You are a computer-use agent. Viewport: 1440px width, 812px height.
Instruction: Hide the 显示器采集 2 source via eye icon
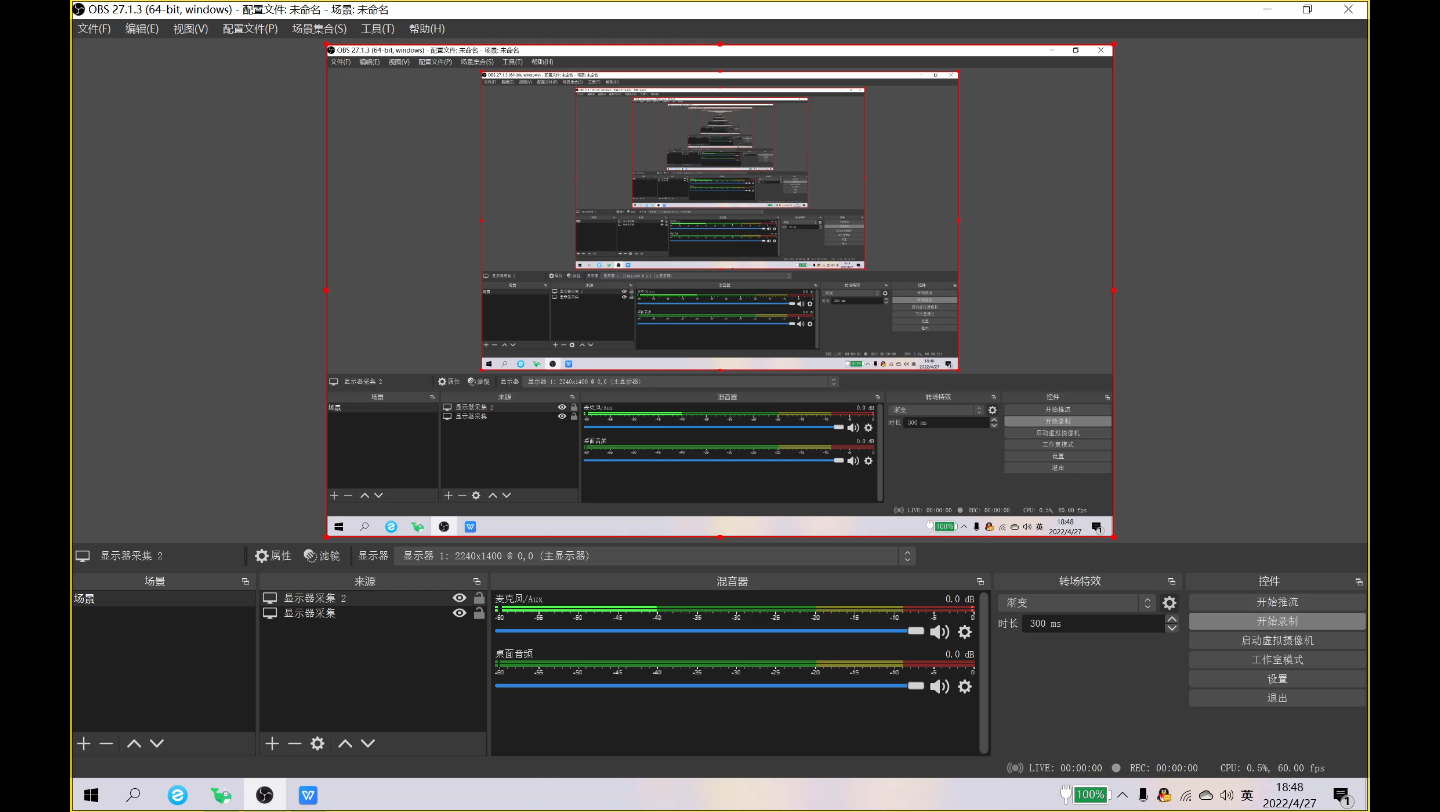point(459,599)
